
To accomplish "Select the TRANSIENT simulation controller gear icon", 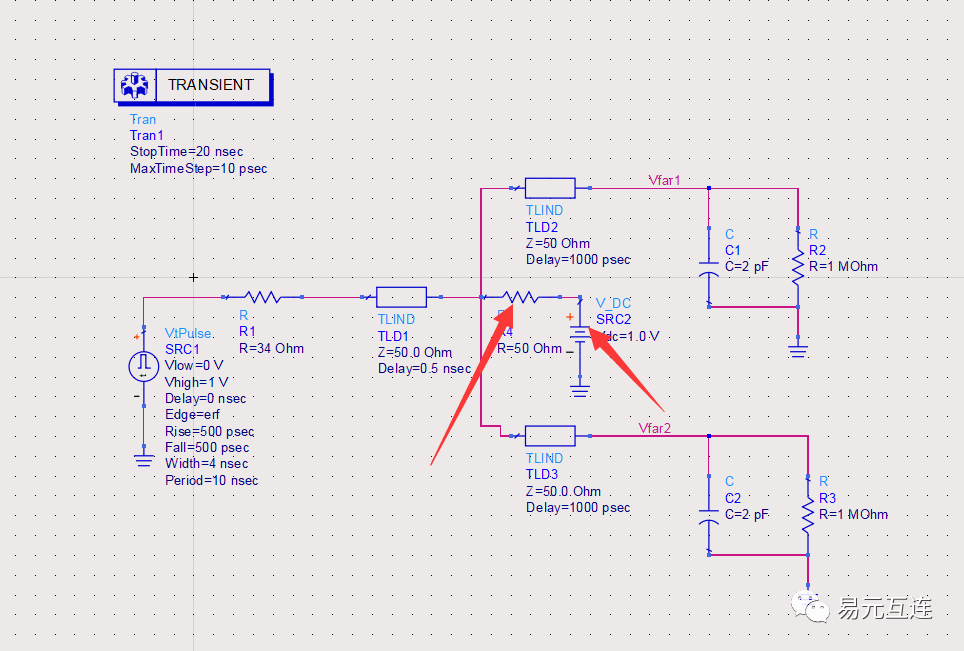I will [135, 85].
